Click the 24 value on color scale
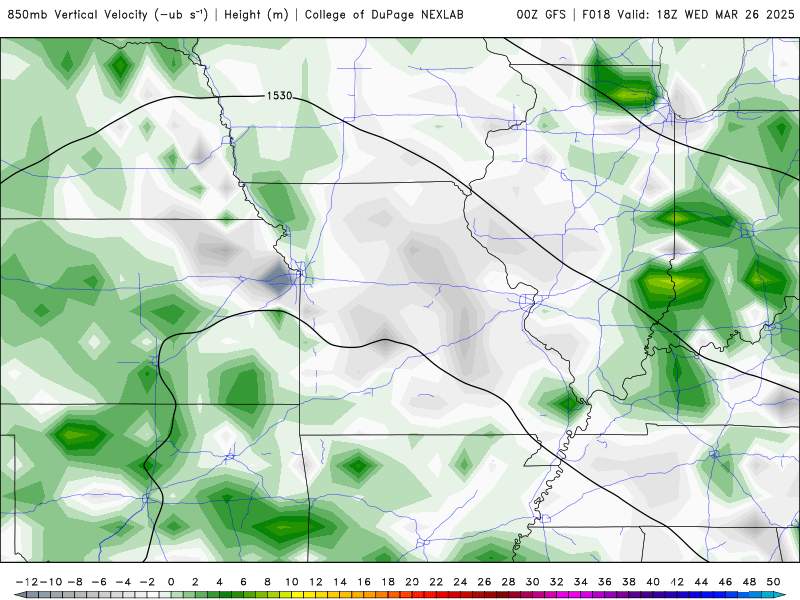Screen dimensions: 800x600 [460, 582]
